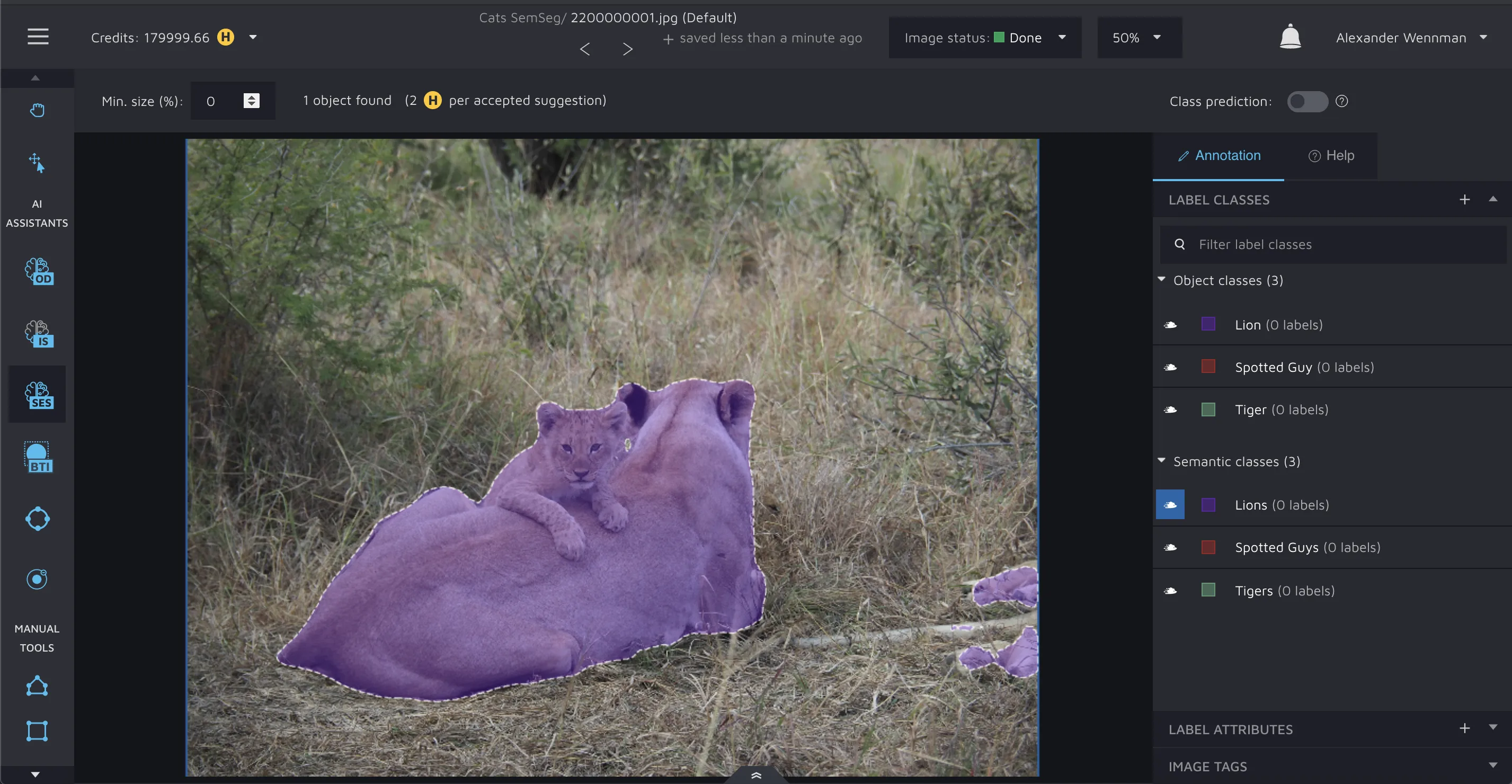Viewport: 1512px width, 784px height.
Task: Select the BTI box-to-instance tool
Action: (x=39, y=457)
